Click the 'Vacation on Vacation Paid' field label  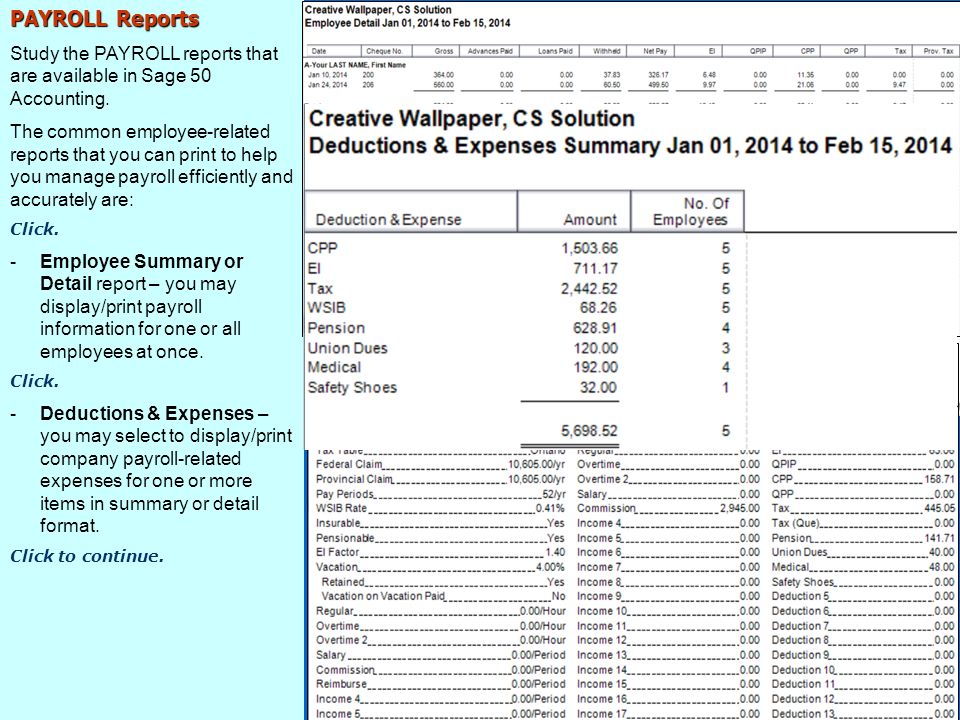click(x=383, y=597)
